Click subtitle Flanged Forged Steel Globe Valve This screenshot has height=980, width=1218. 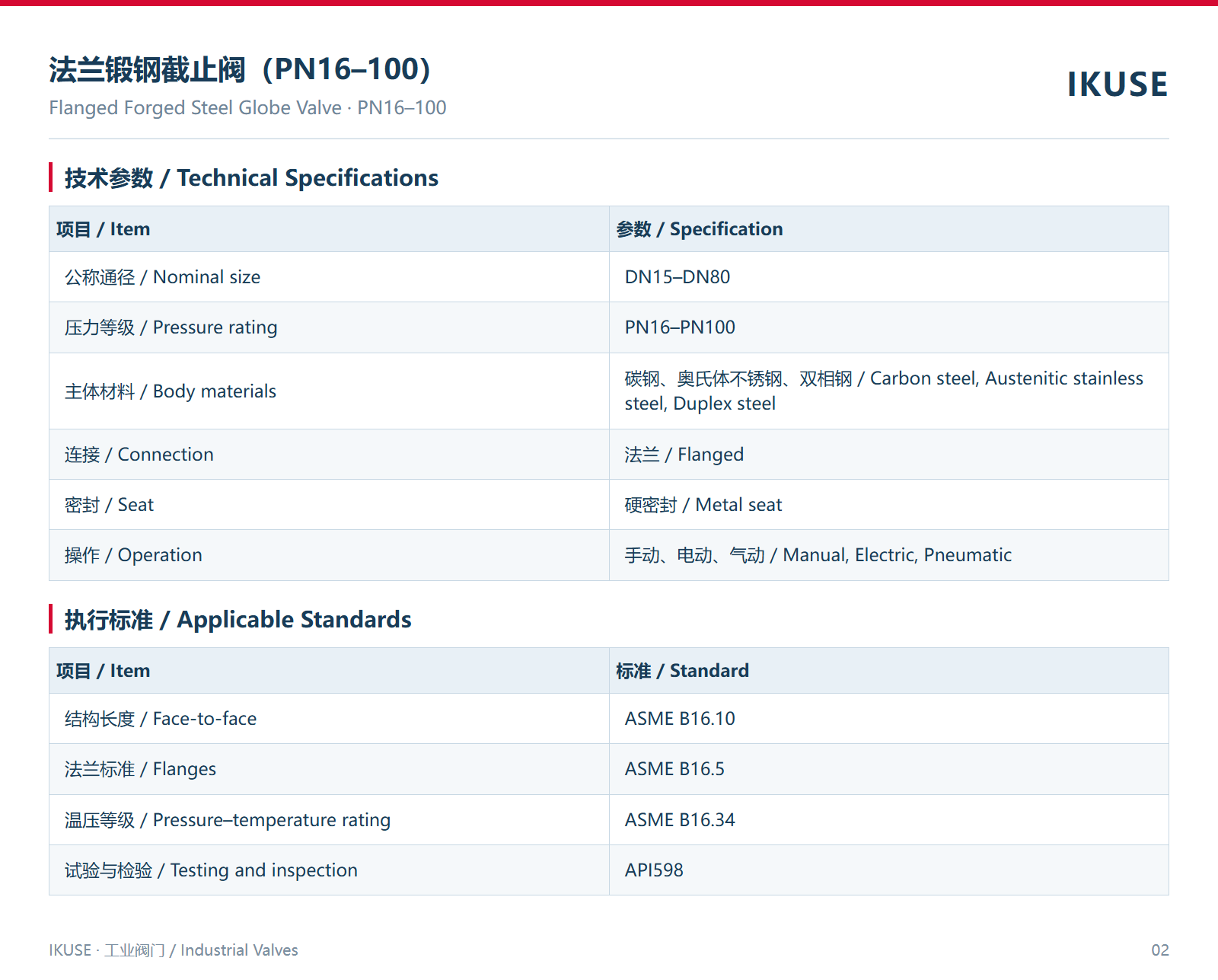coord(247,108)
